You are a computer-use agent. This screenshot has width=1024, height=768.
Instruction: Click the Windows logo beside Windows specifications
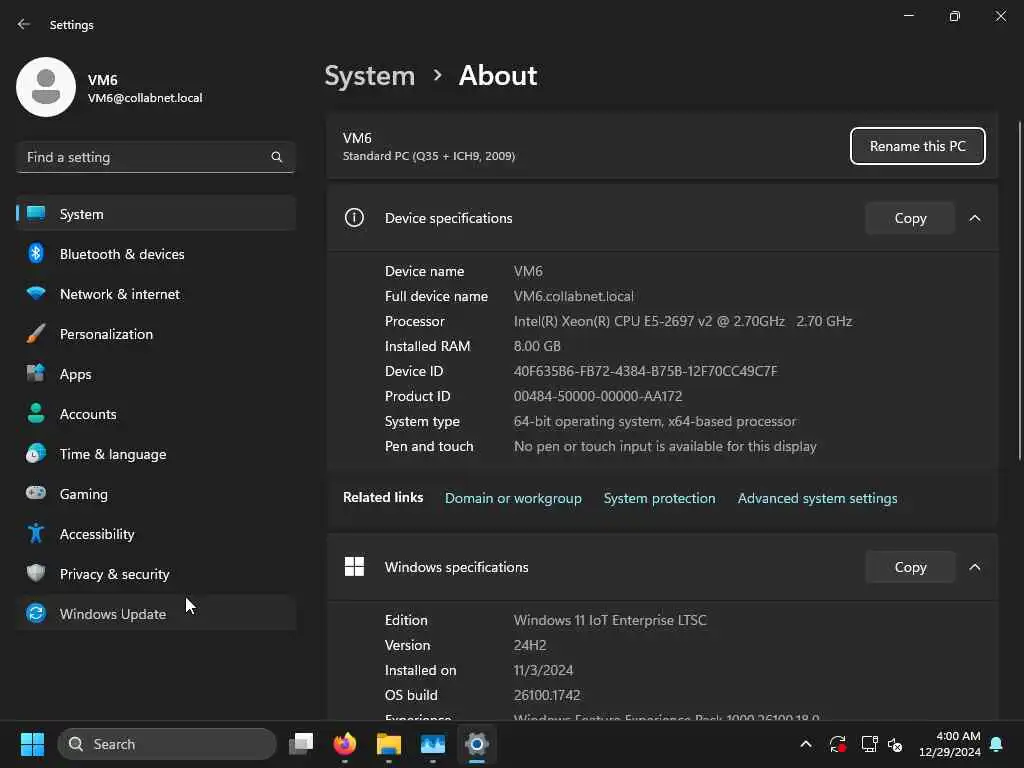(354, 566)
